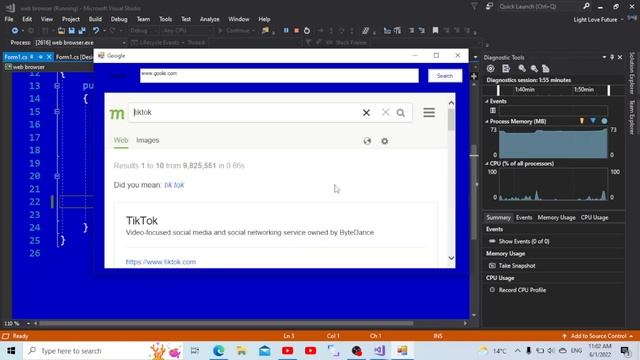Collapse code region at line 20
The image size is (640, 360).
57,176
